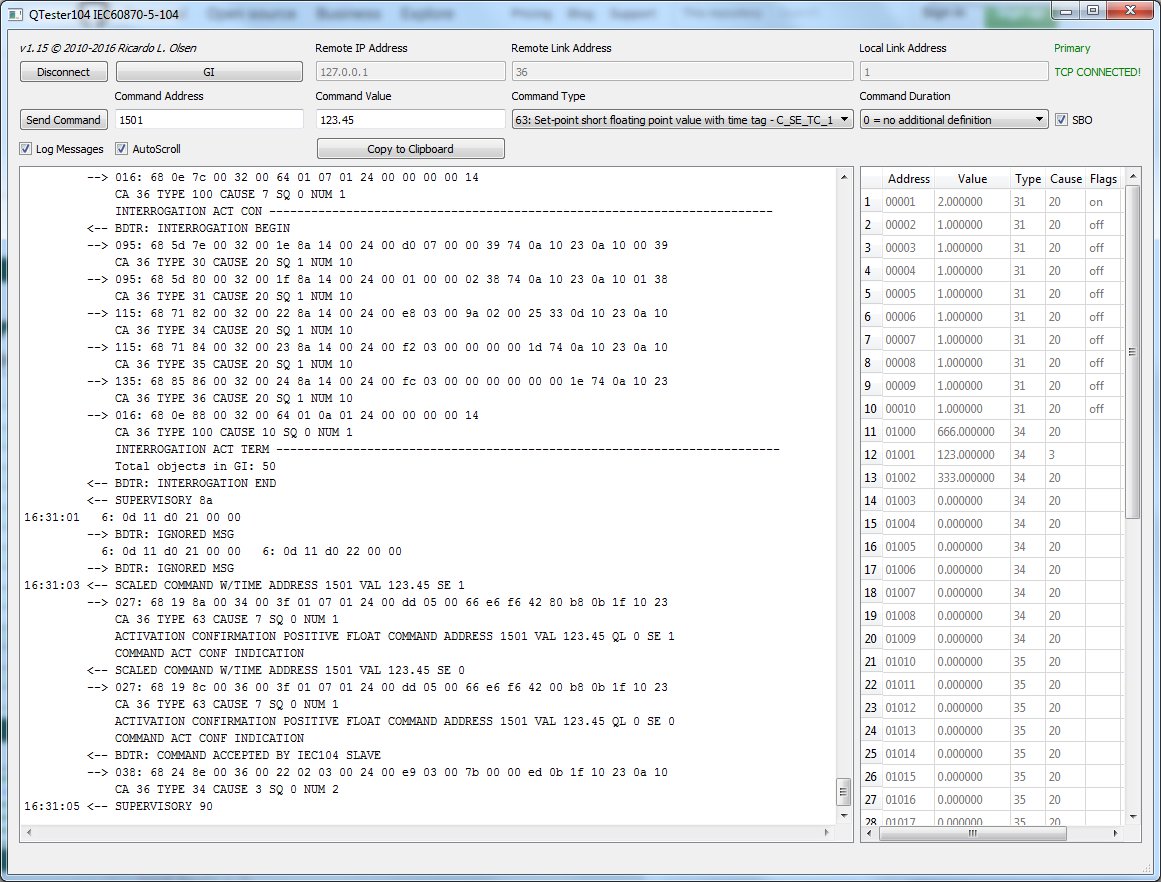Click table vertical scroll up arrow
The image size is (1161, 882).
pyautogui.click(x=1132, y=176)
